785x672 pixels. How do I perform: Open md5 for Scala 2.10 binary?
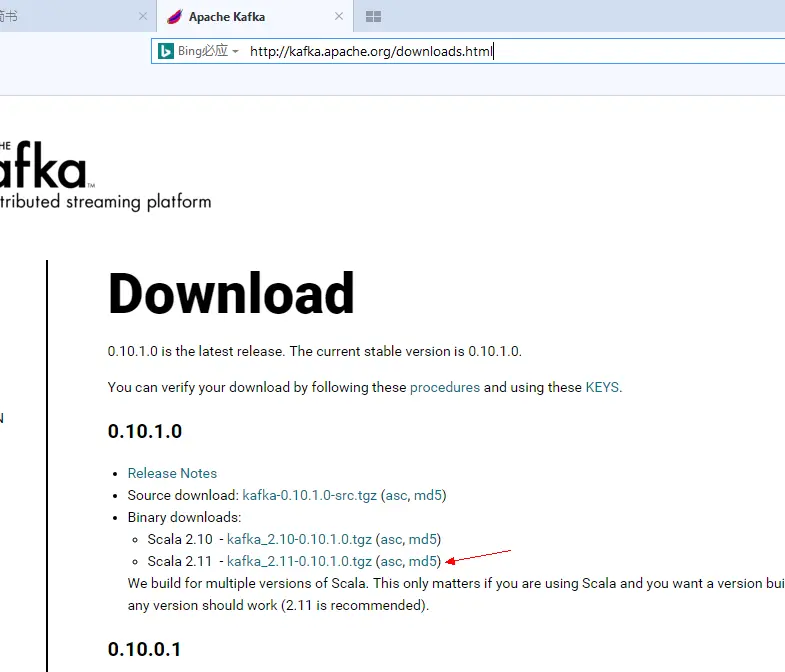coord(423,539)
